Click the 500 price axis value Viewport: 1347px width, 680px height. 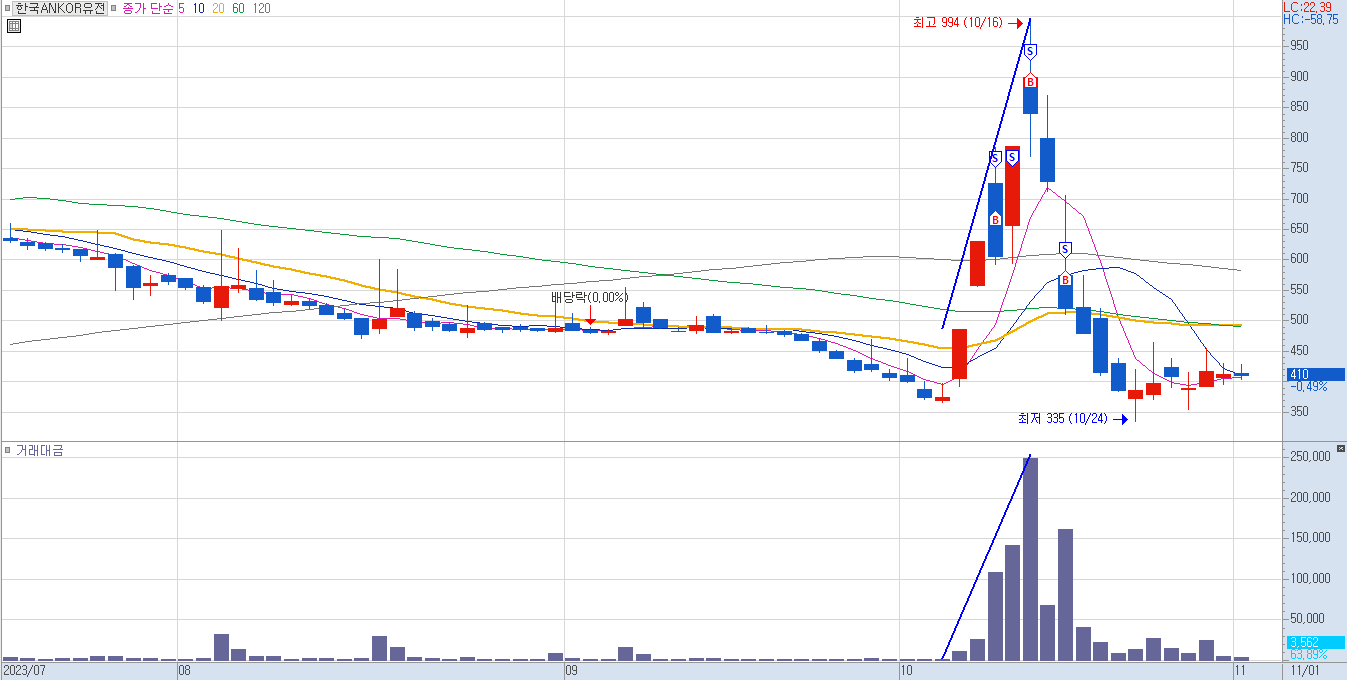[1299, 321]
